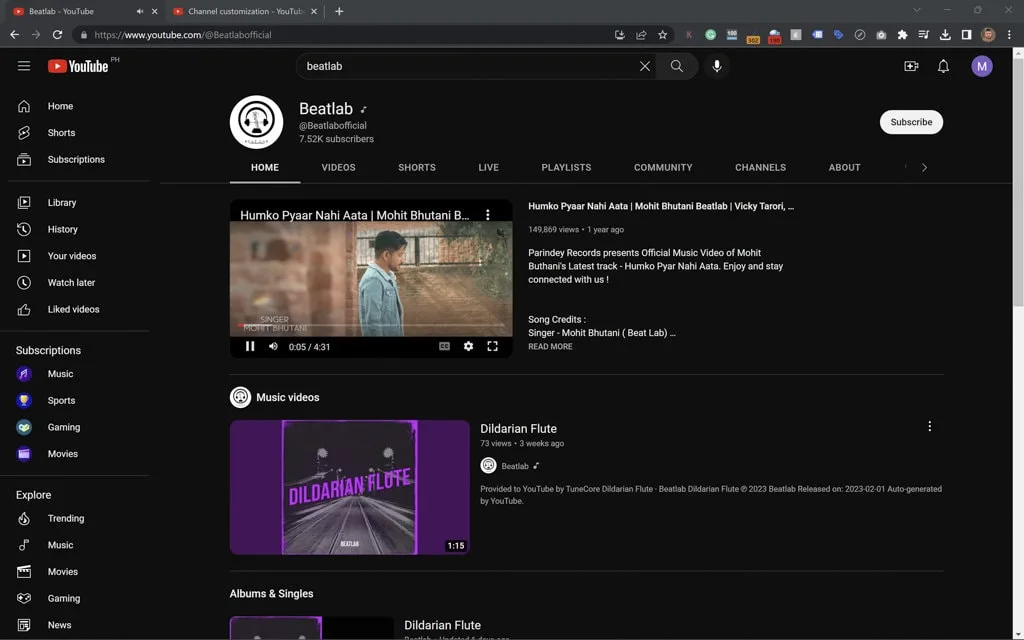Open the video settings gear menu

click(x=468, y=346)
